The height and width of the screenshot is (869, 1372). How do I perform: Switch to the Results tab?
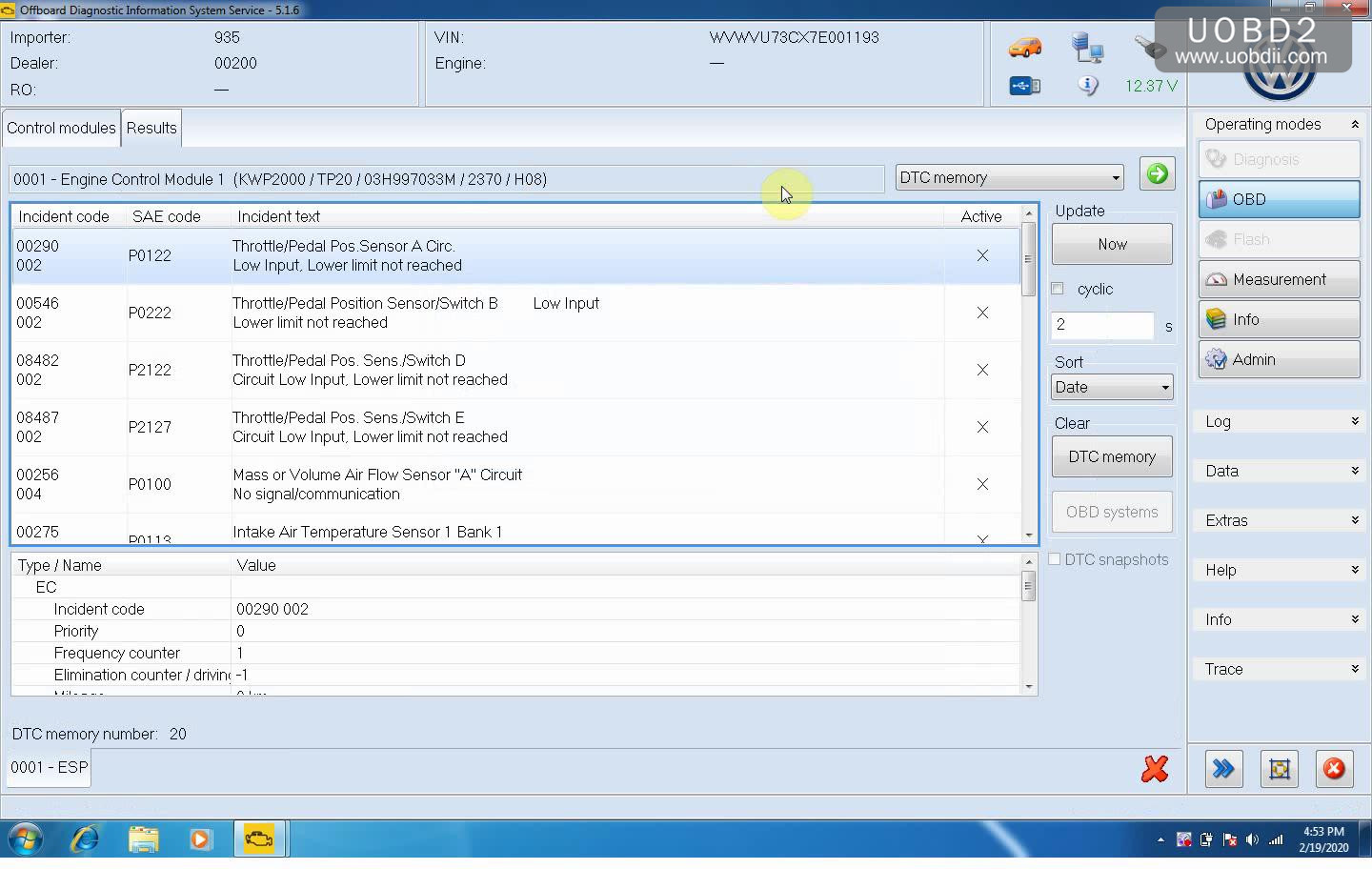point(151,128)
